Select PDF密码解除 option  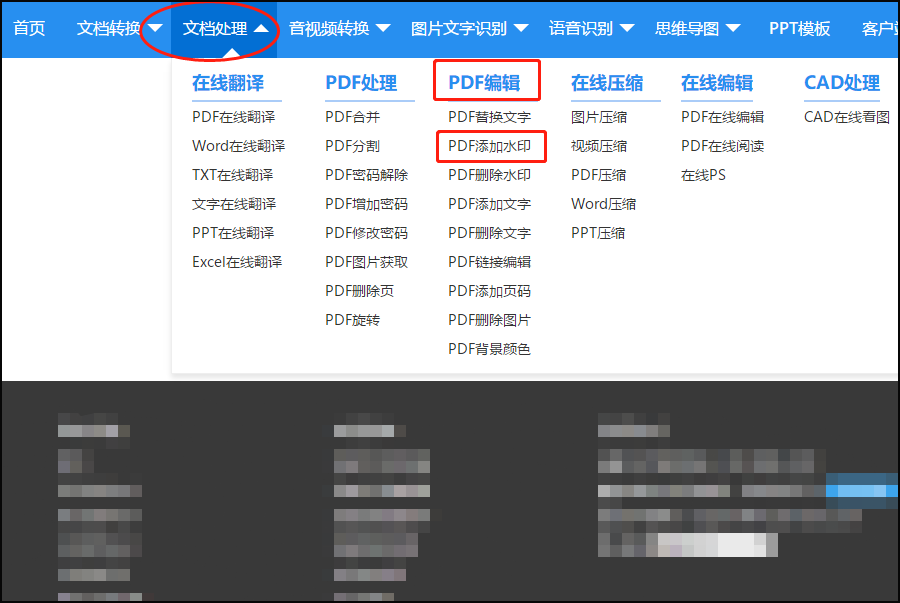click(366, 175)
